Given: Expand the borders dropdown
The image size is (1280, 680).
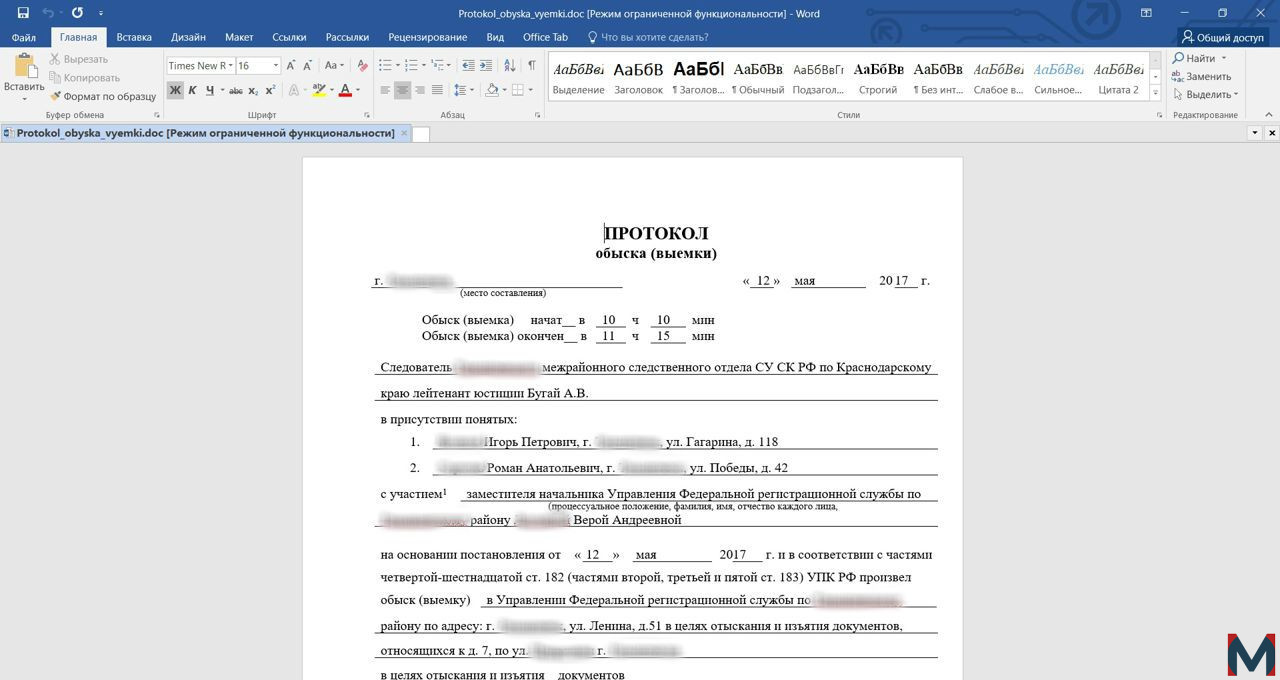Looking at the screenshot, I should pos(531,90).
